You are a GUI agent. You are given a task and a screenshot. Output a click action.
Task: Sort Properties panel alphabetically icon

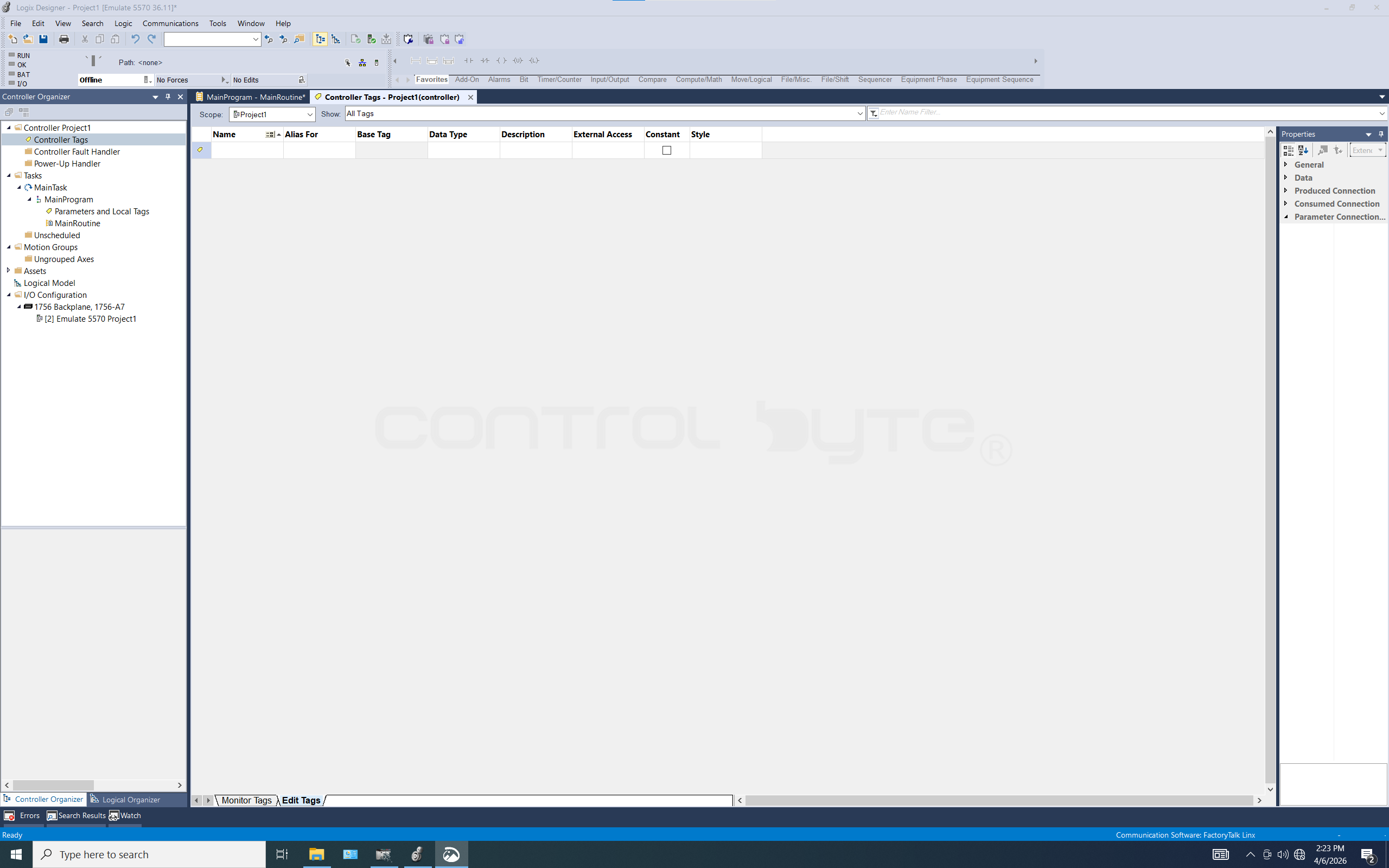(x=1303, y=150)
